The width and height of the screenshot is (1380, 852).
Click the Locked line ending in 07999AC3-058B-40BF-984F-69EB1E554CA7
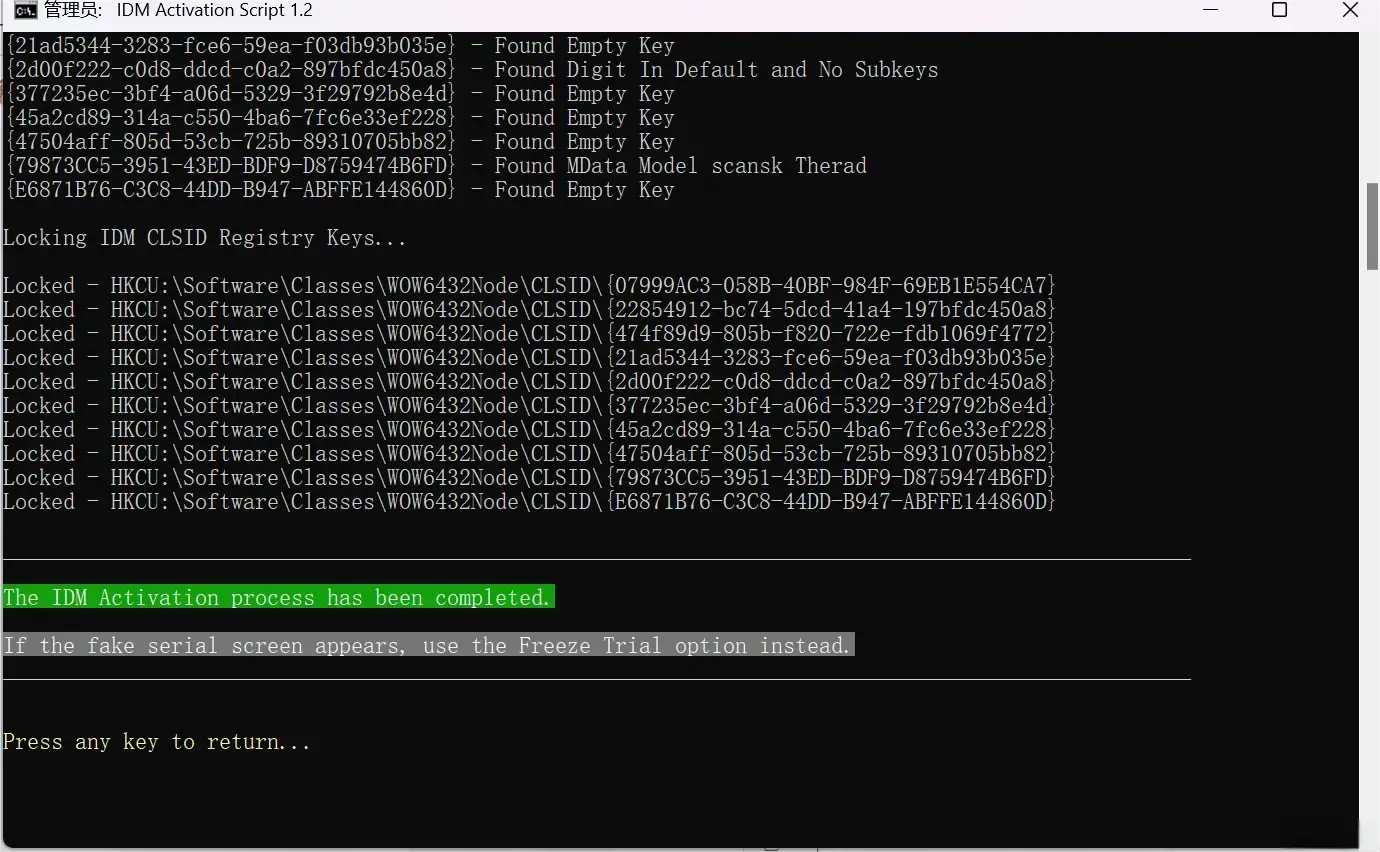coord(529,286)
